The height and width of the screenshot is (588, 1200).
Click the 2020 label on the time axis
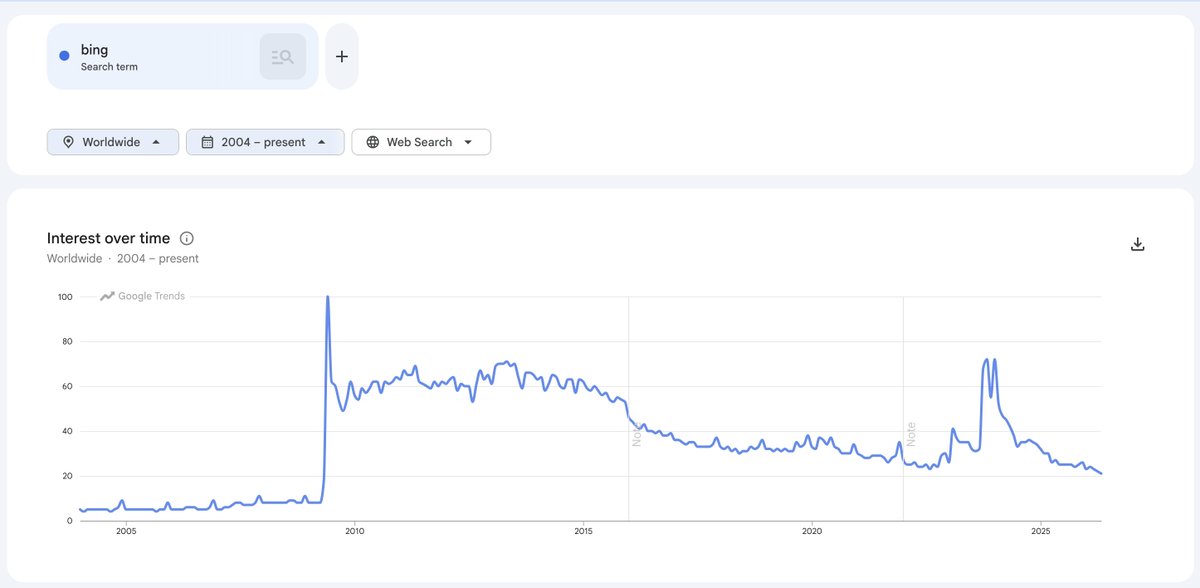point(812,531)
